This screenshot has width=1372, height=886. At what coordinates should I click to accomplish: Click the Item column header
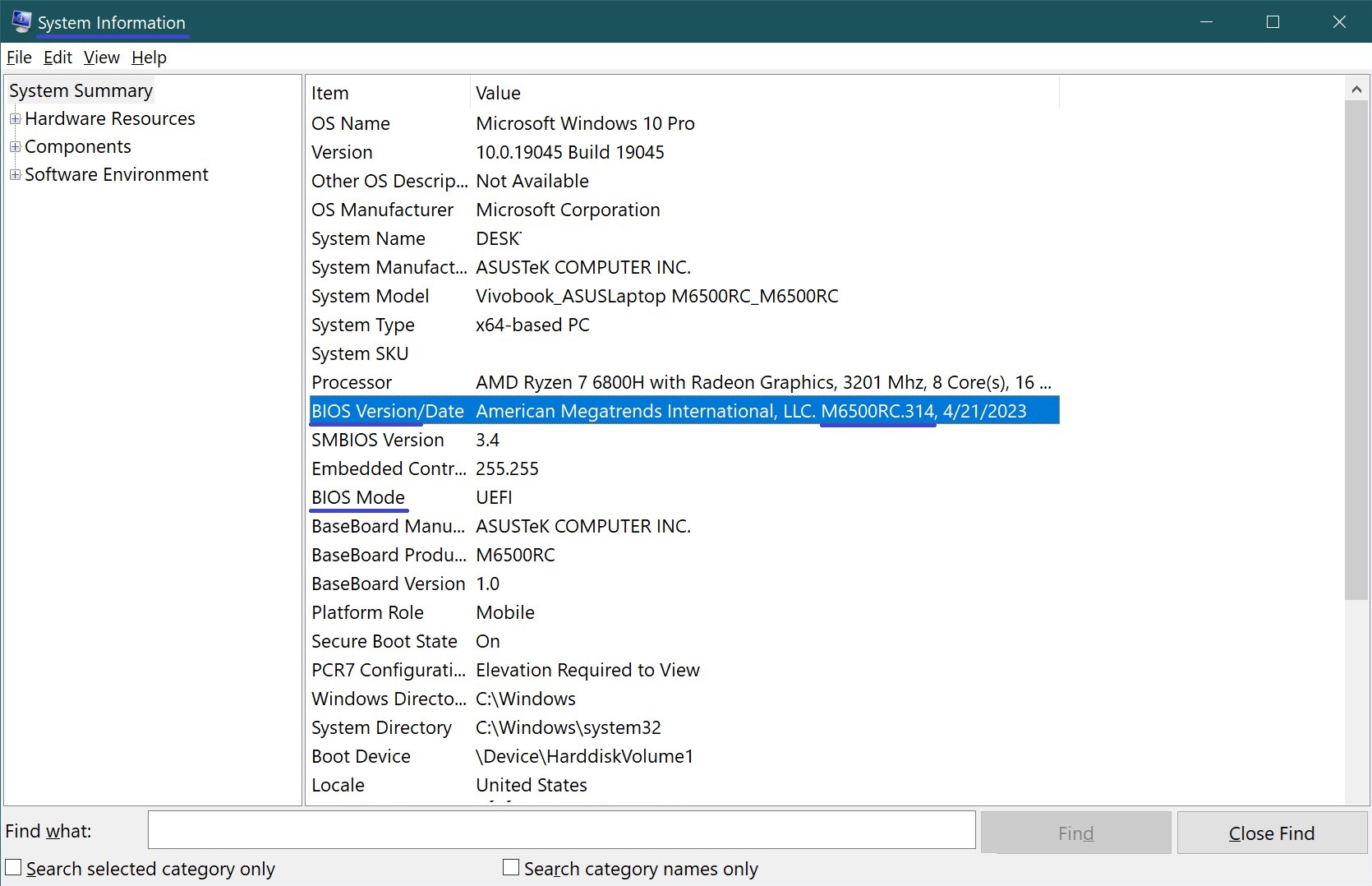388,93
